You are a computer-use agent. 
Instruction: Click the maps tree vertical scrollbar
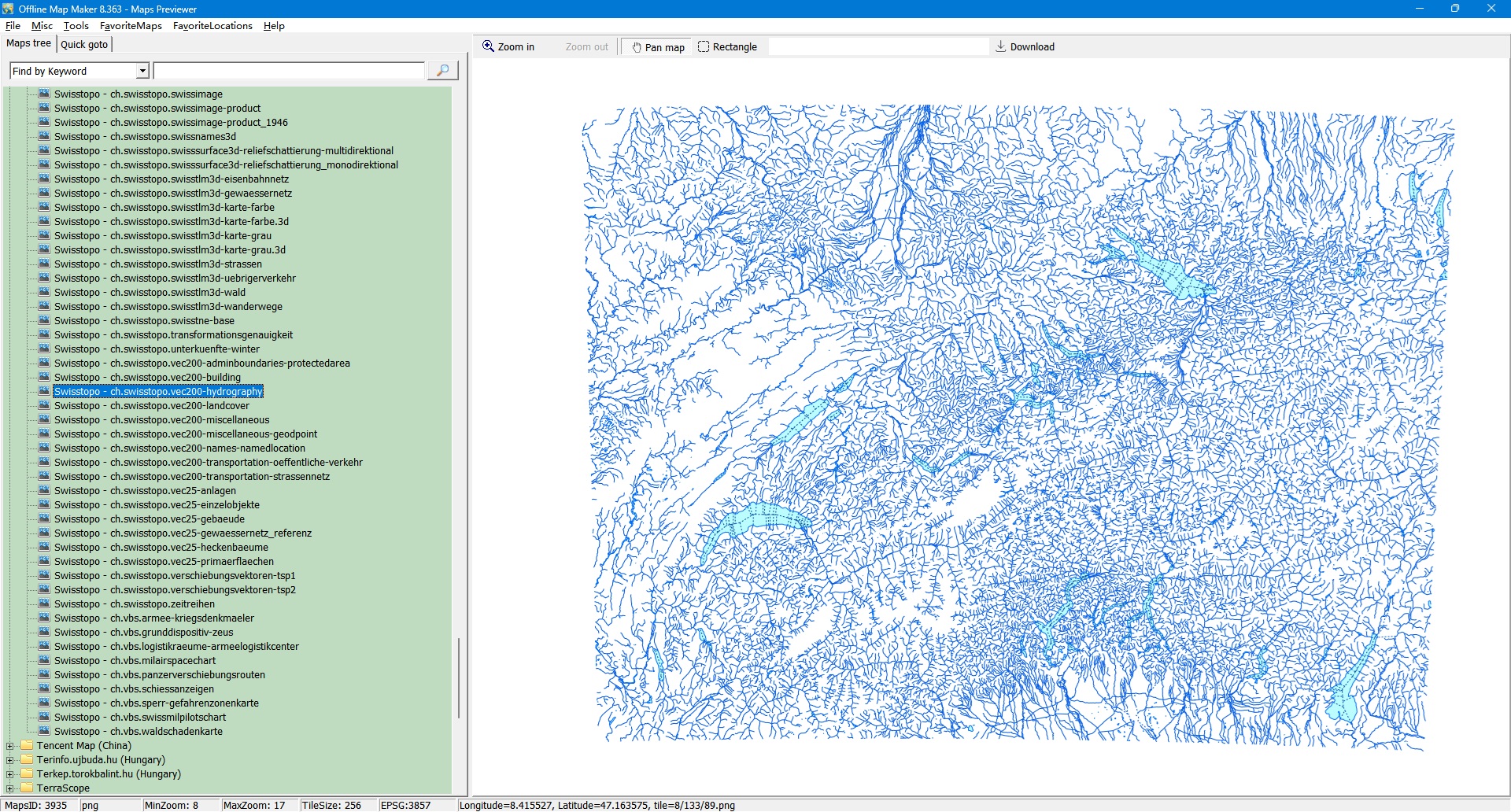coord(458,677)
